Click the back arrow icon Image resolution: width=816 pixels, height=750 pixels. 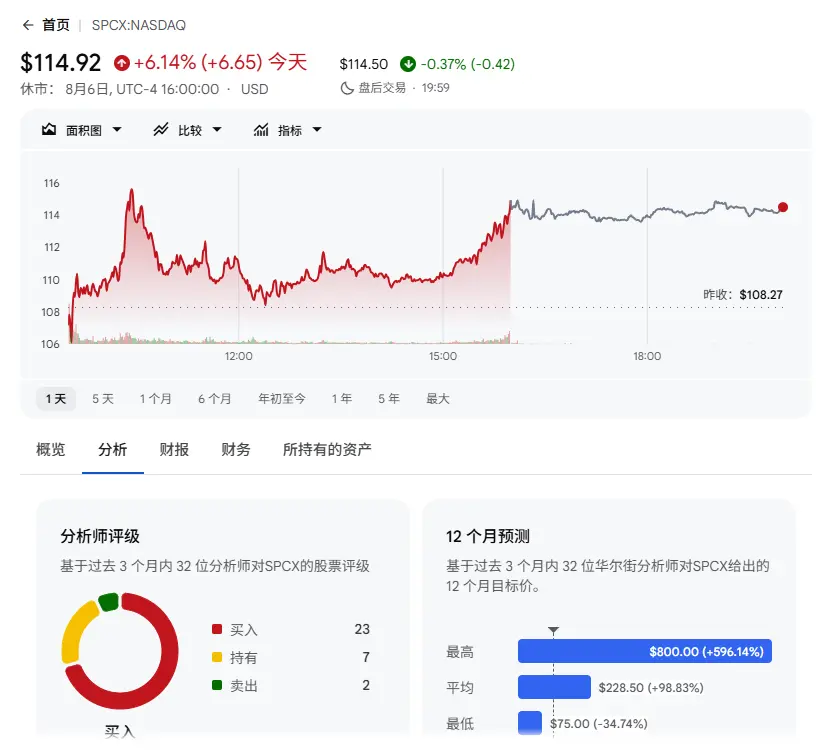click(28, 25)
